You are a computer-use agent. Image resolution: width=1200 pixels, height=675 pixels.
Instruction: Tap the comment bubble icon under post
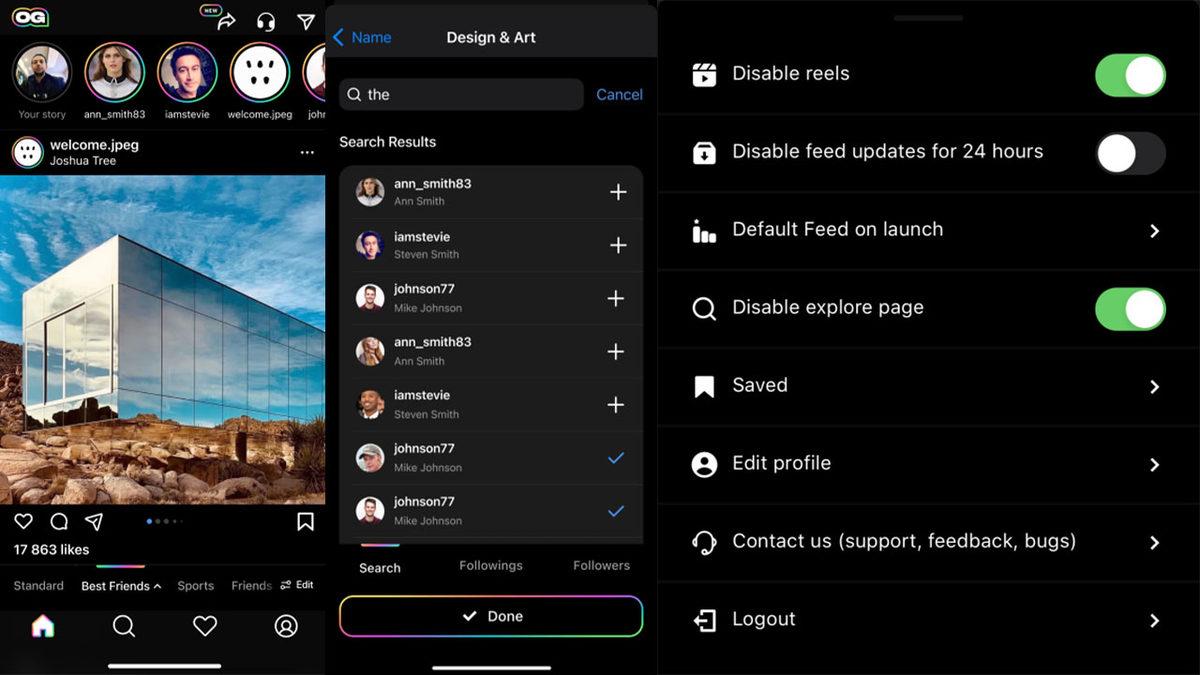click(59, 521)
